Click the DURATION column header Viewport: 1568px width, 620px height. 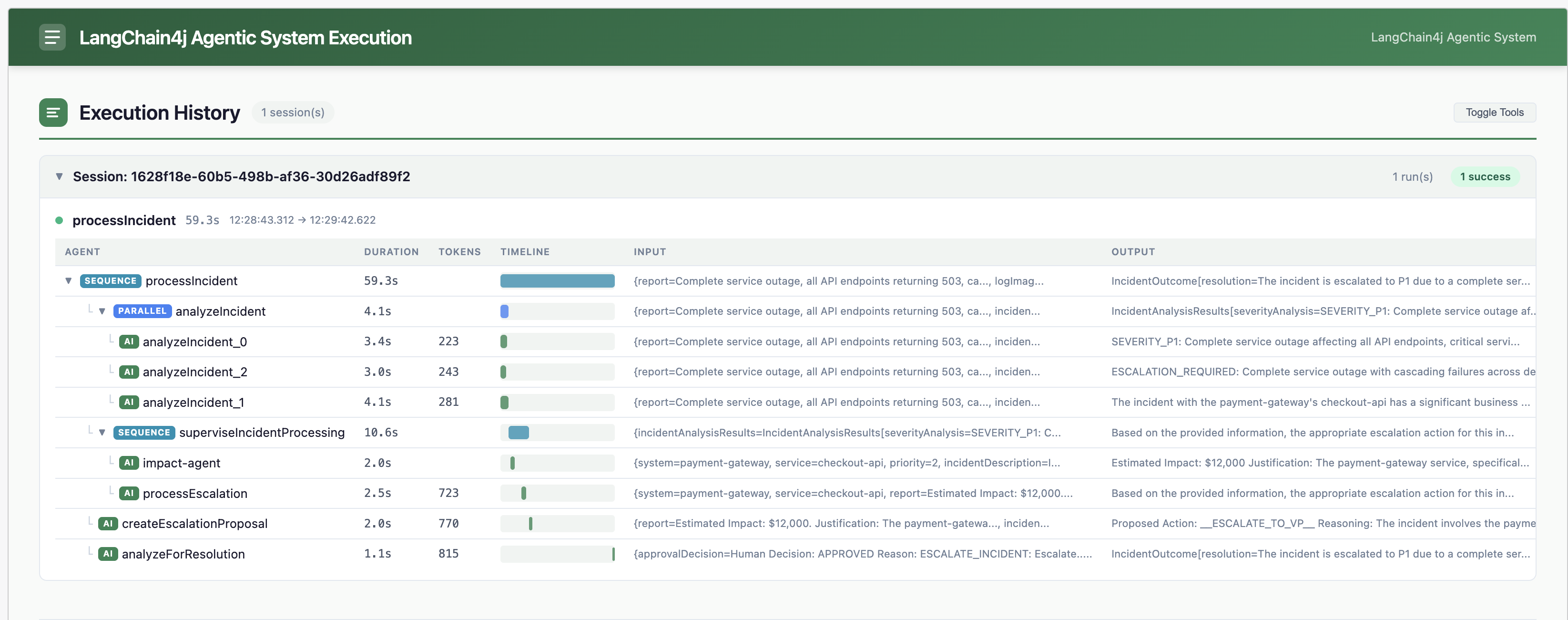(391, 252)
